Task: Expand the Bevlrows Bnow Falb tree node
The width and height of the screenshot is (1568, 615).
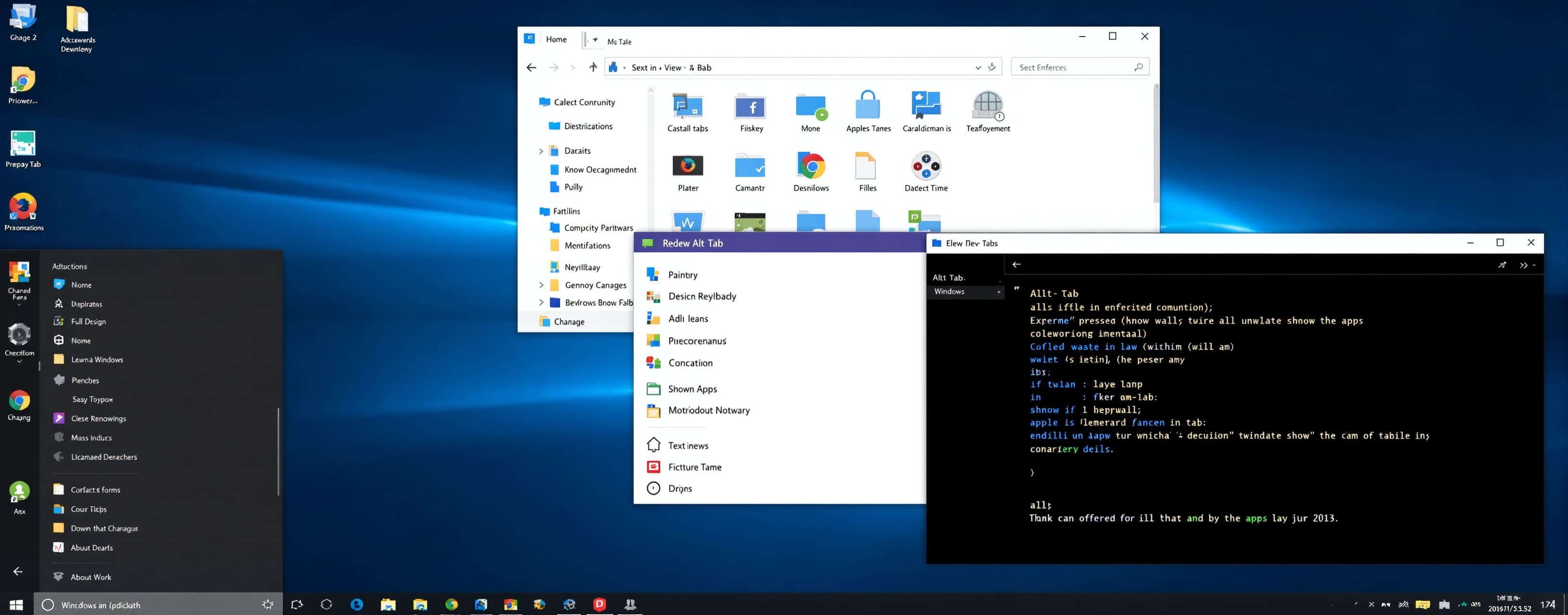Action: 540,302
